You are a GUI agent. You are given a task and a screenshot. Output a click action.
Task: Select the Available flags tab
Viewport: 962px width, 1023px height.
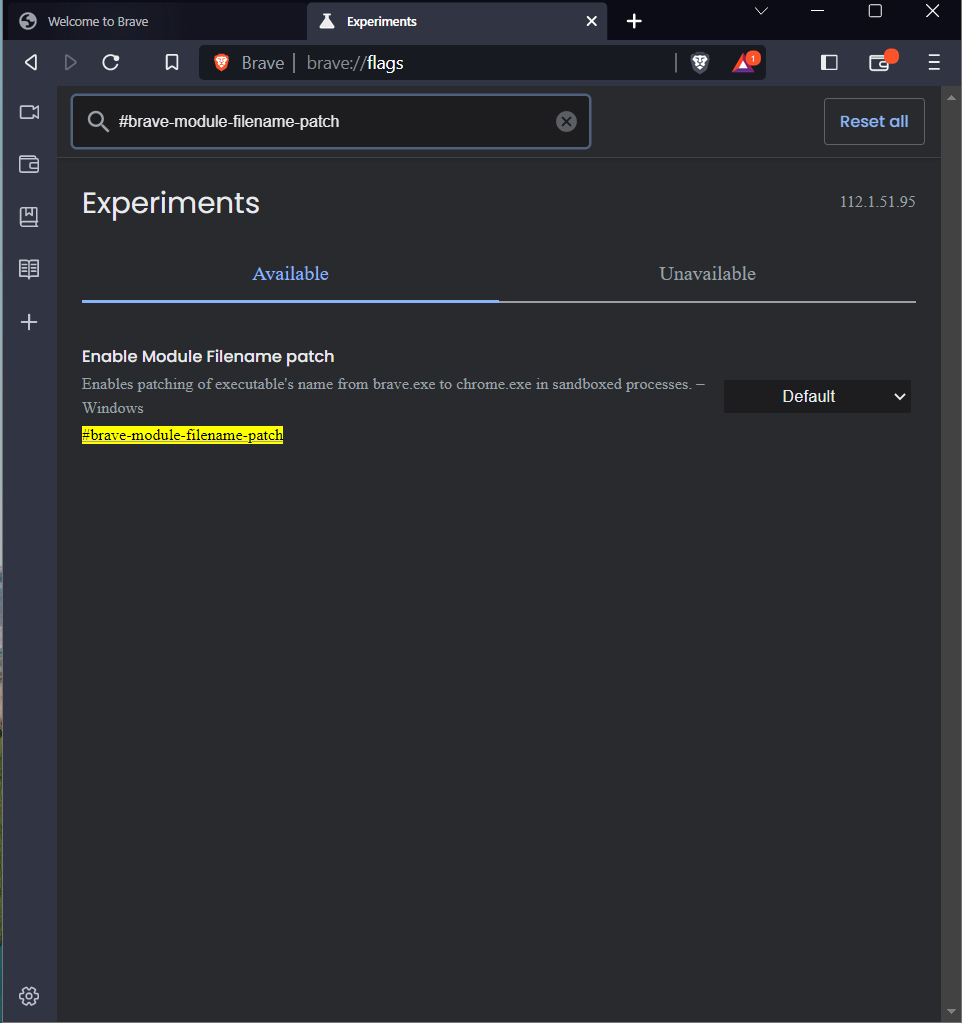pyautogui.click(x=290, y=273)
